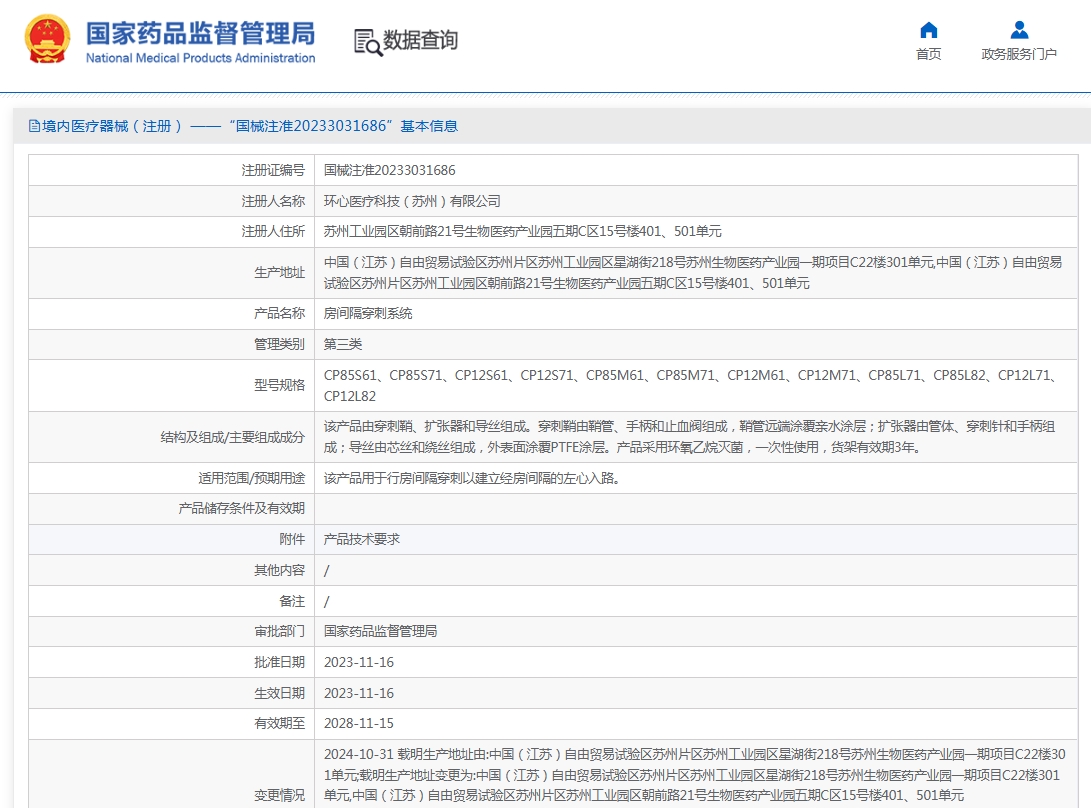Click the 产品储存条件及有效期 label cell
The height and width of the screenshot is (808, 1091).
[171, 509]
